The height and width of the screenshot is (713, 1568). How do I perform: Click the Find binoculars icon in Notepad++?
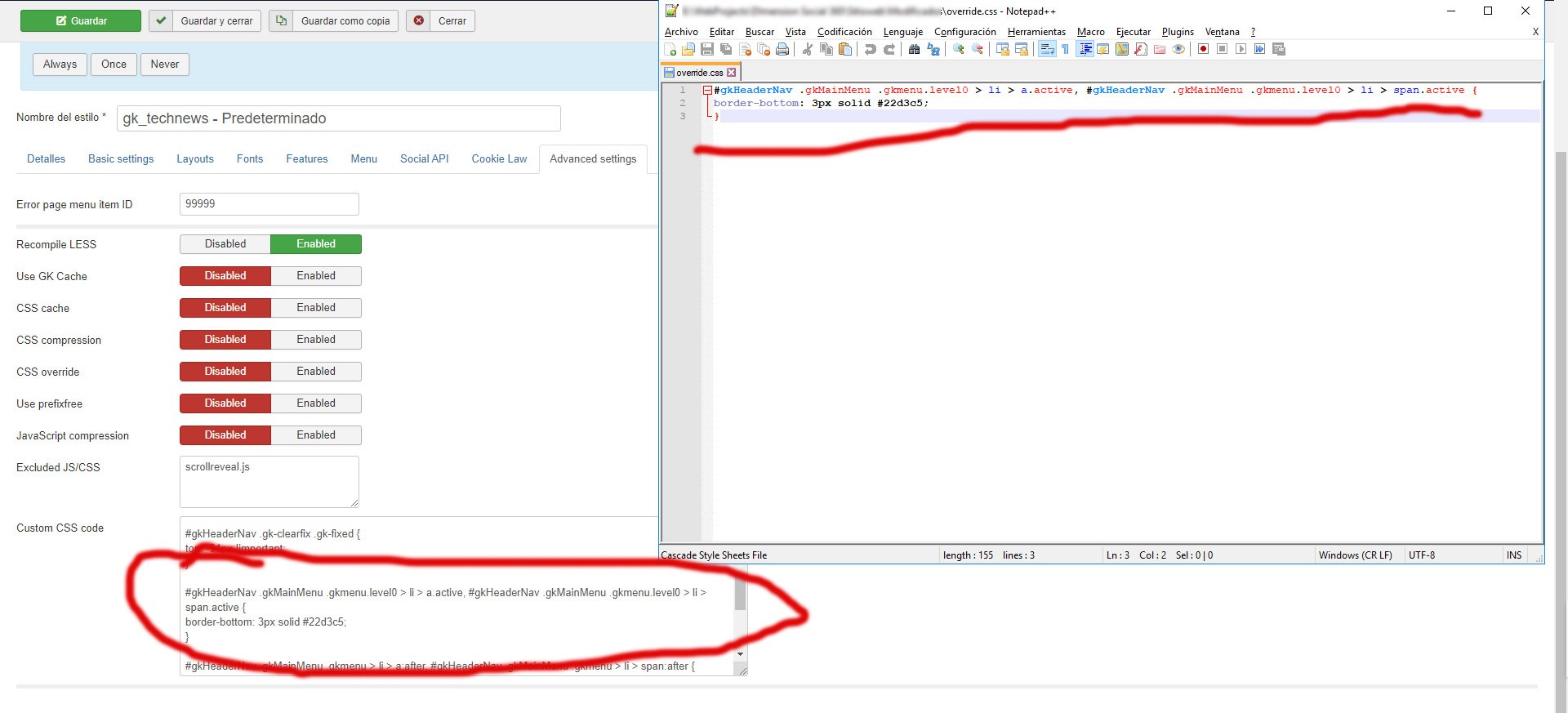[x=914, y=50]
